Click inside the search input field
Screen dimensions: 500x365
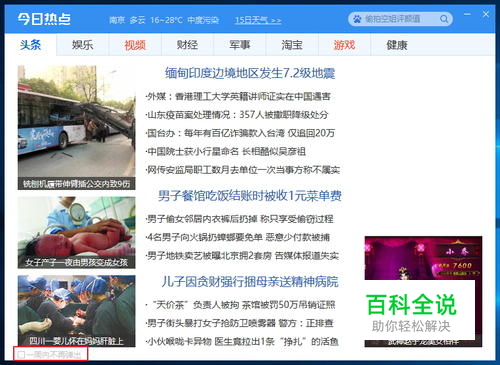[400, 19]
